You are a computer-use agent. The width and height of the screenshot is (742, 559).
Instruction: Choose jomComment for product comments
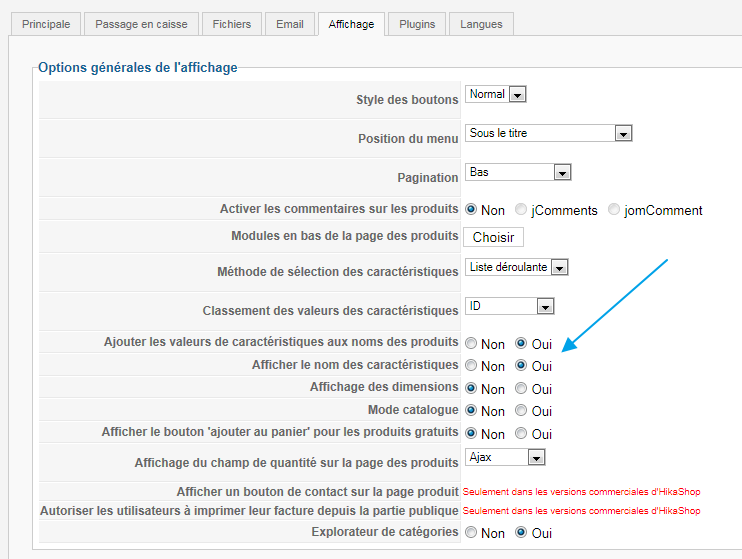(x=614, y=209)
